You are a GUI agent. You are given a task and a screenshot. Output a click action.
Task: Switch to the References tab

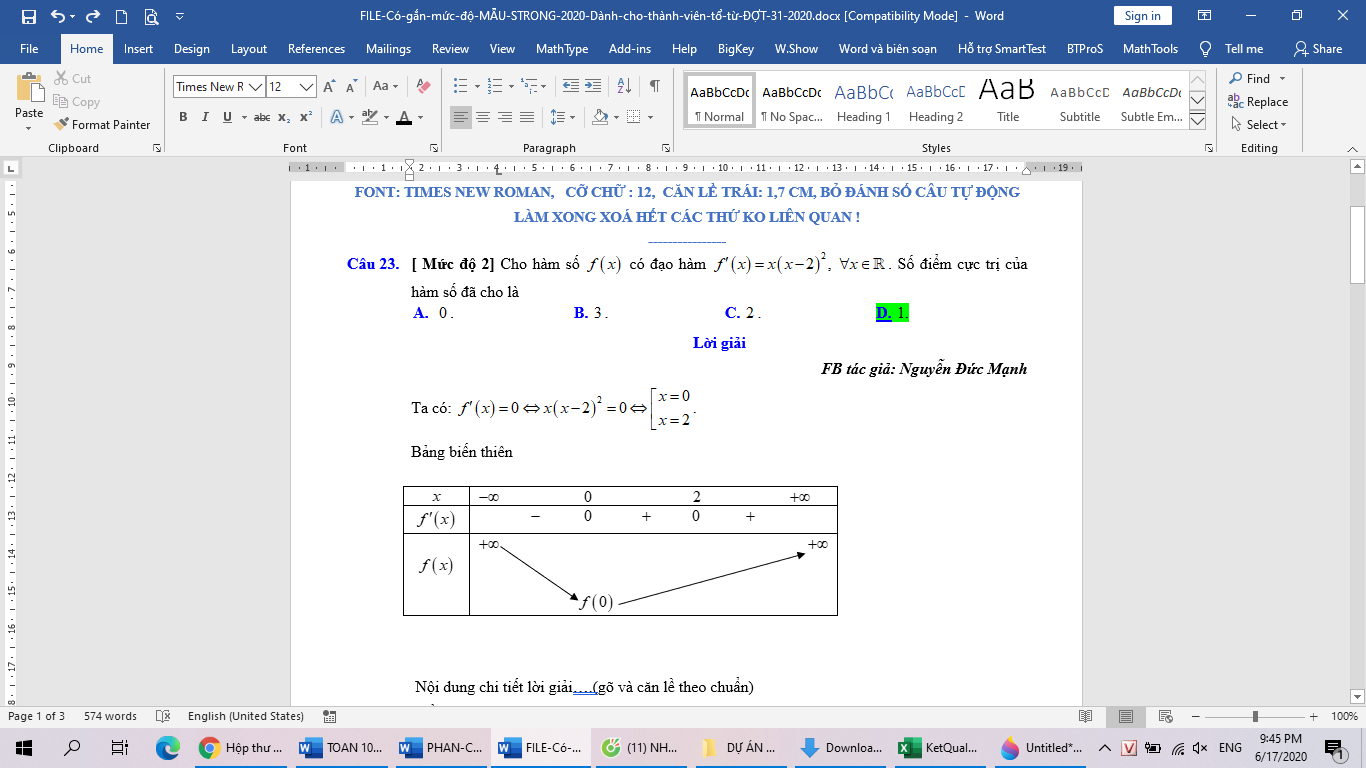tap(316, 49)
